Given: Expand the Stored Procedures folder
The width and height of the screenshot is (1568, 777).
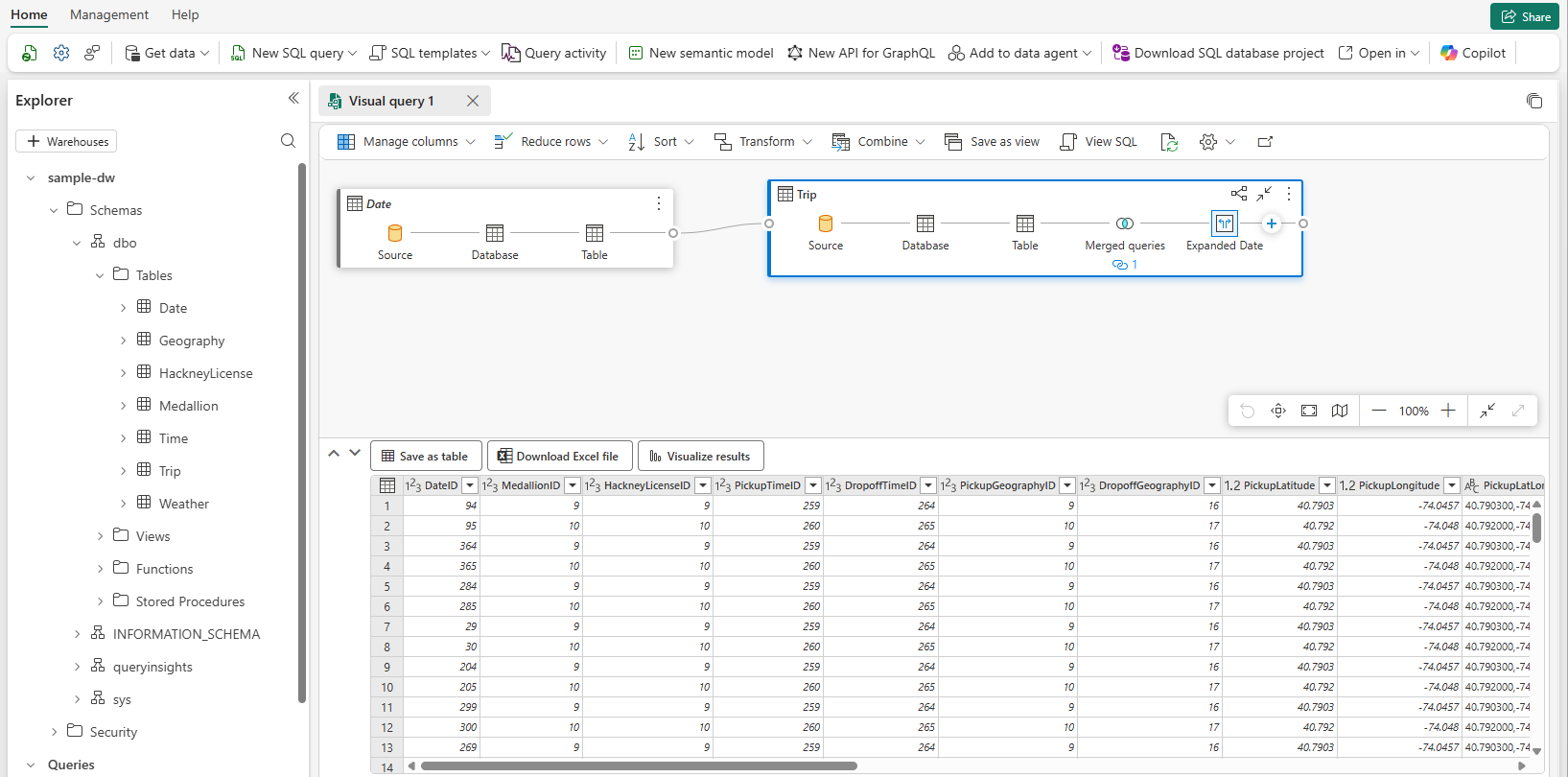Looking at the screenshot, I should (100, 601).
